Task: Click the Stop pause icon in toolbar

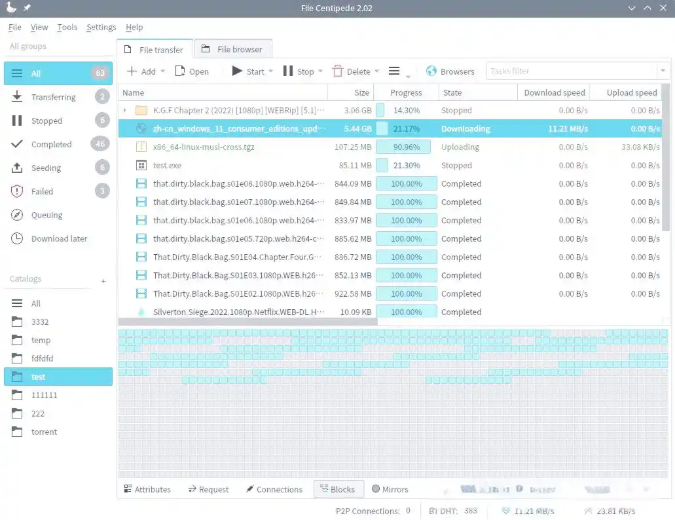Action: pos(288,71)
